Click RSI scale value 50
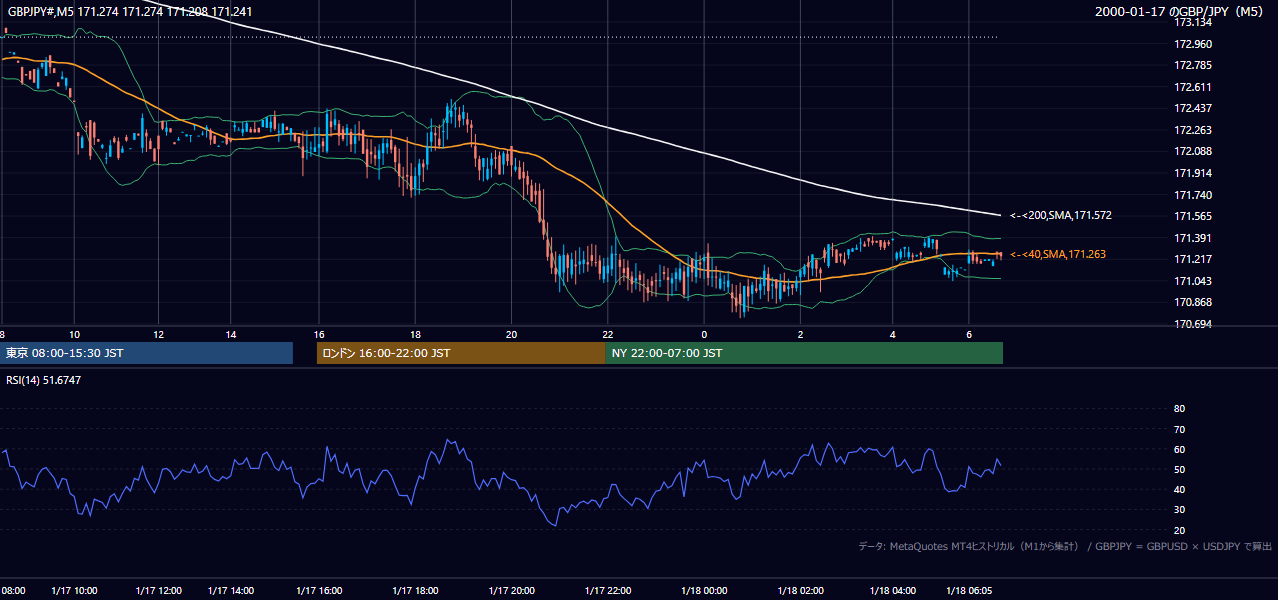 pos(1179,469)
